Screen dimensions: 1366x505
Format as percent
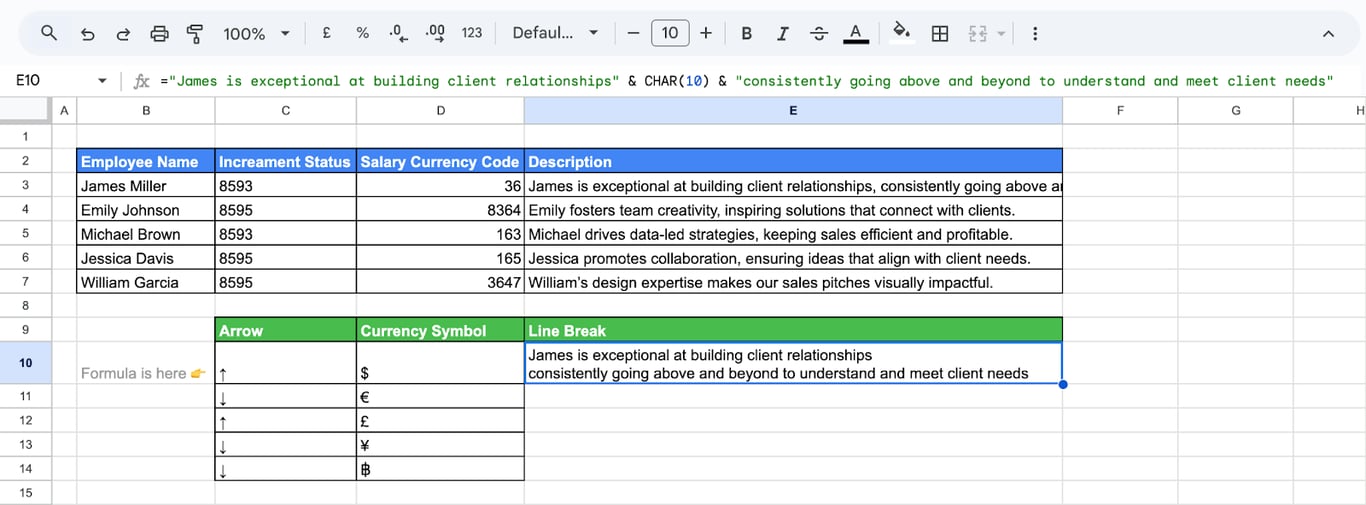pyautogui.click(x=362, y=33)
